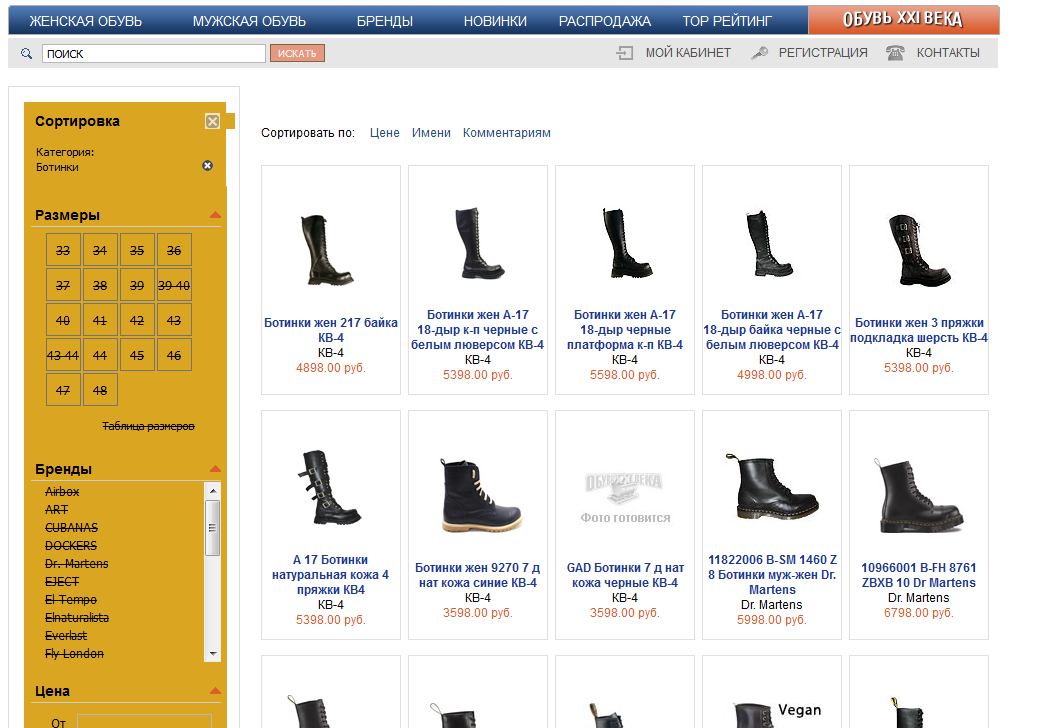Viewport: 1037px width, 728px height.
Task: Open the РАСПРОДАЖА menu item
Action: coord(604,21)
